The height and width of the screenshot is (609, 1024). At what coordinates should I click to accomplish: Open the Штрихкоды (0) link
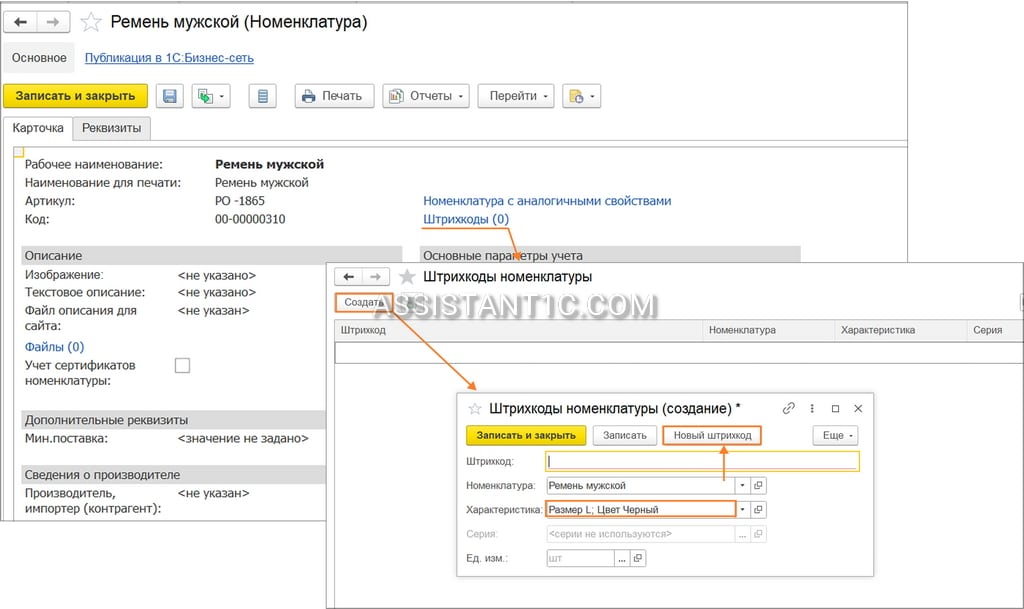coord(466,219)
